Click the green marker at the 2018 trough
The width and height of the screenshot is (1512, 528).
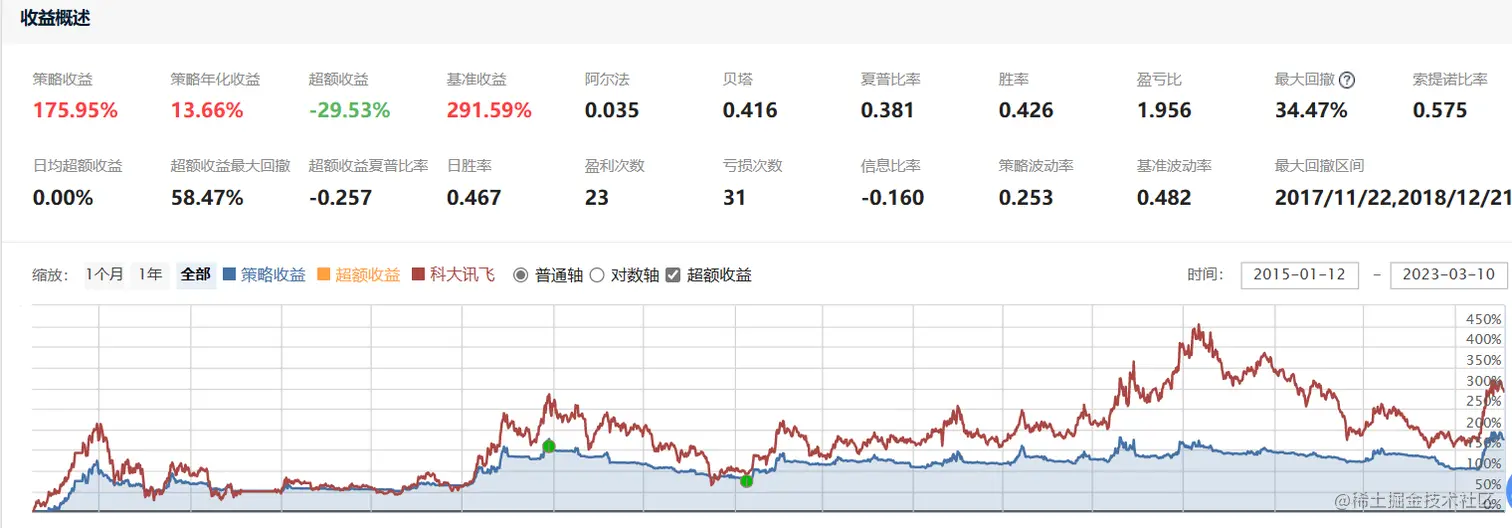pyautogui.click(x=746, y=481)
